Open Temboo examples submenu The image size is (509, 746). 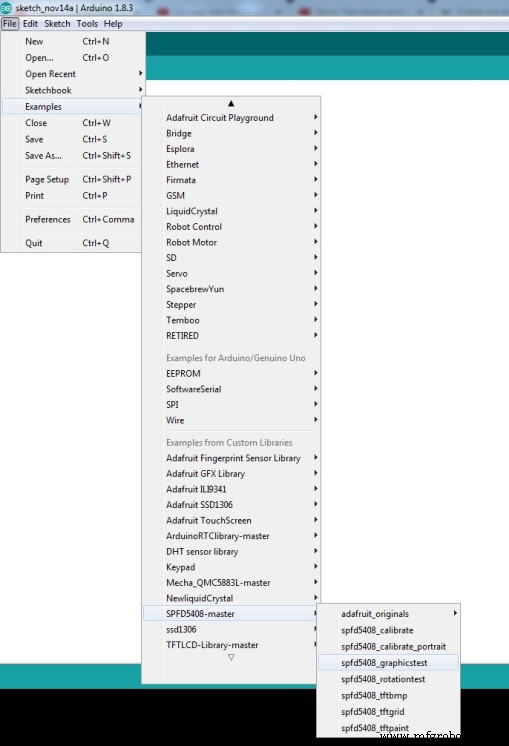pyautogui.click(x=231, y=320)
